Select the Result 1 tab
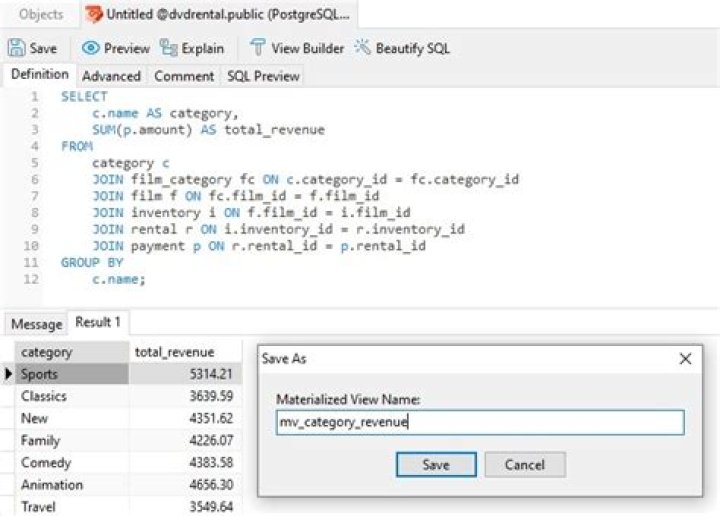 (98, 322)
